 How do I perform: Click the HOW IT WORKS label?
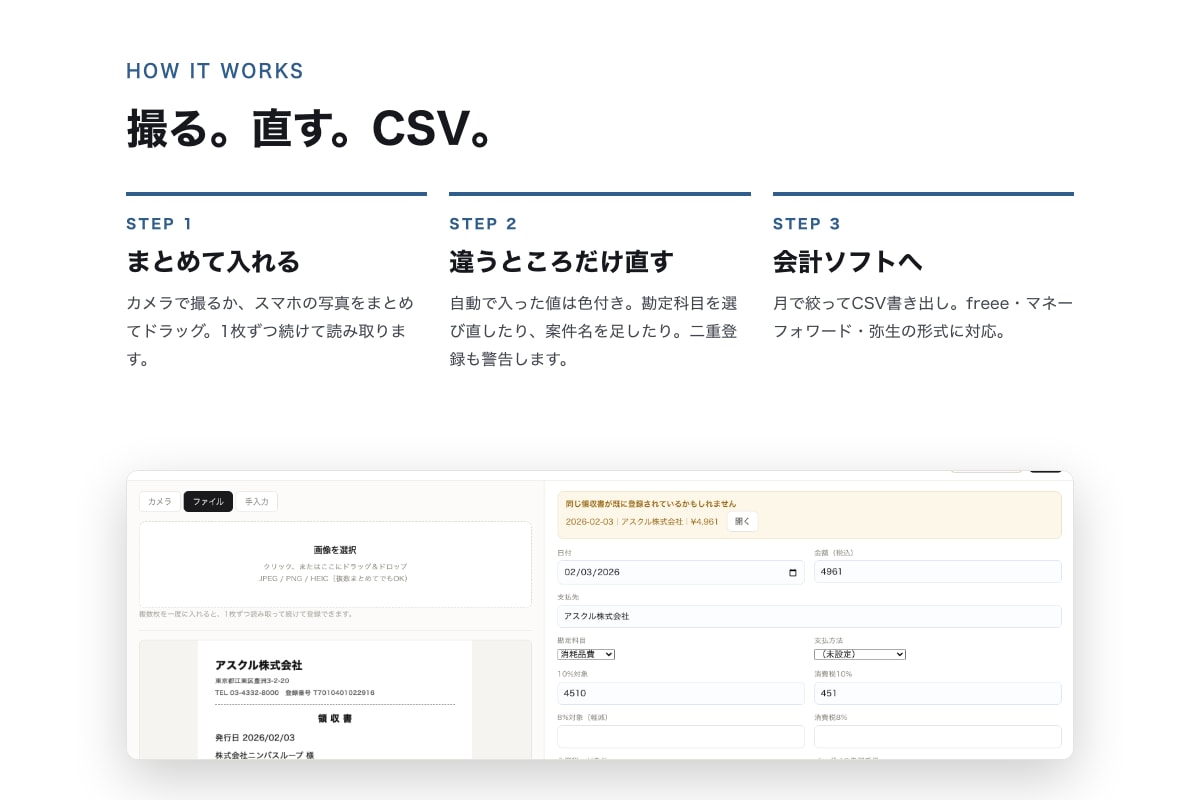(215, 71)
